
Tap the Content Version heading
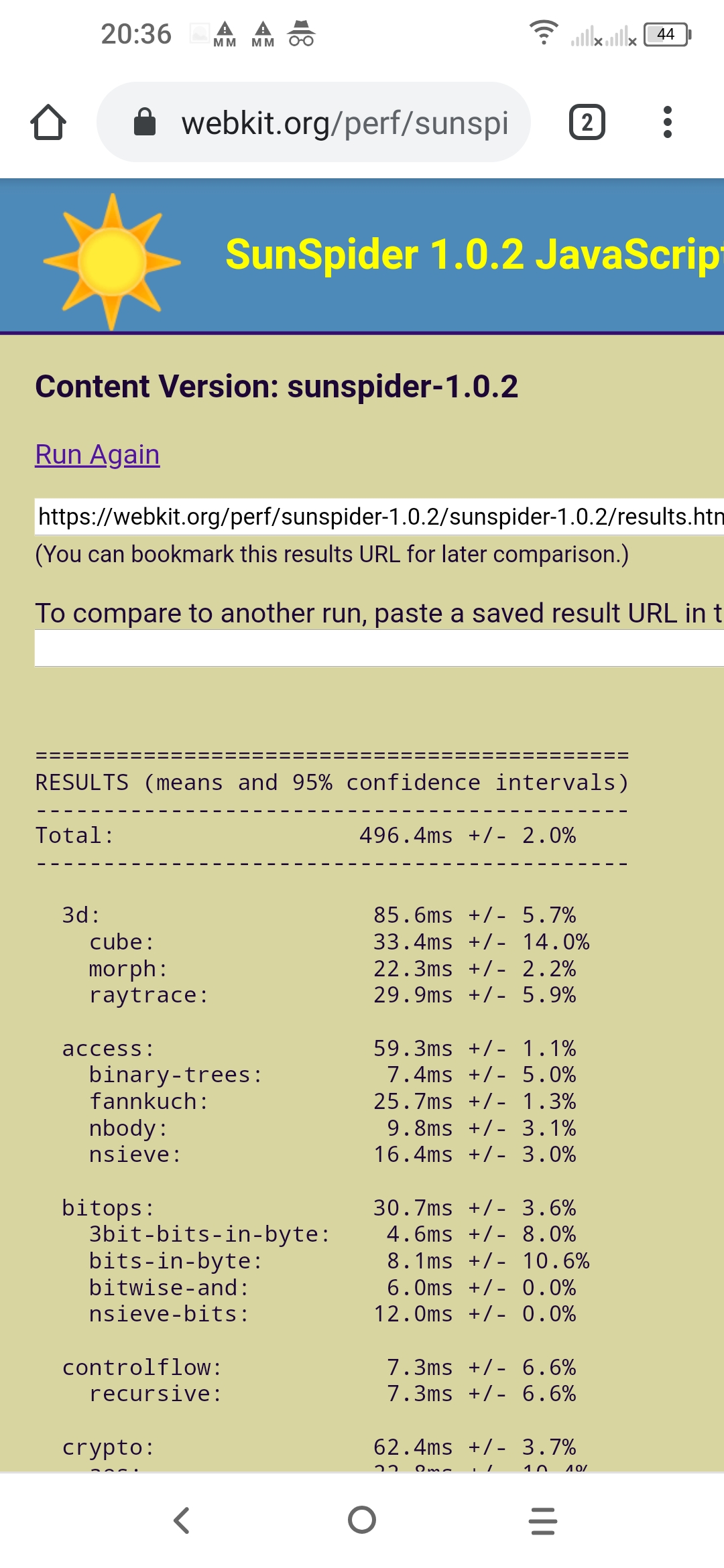point(276,387)
